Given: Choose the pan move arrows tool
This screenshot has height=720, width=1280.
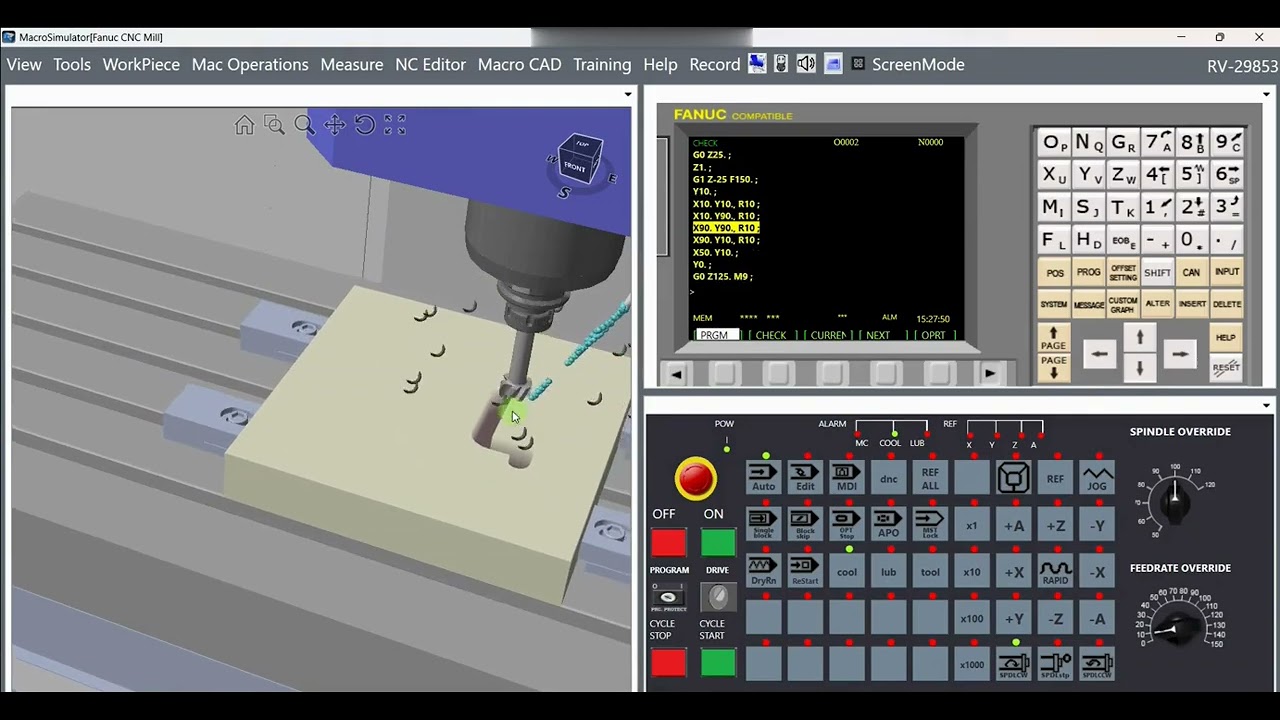Looking at the screenshot, I should click(334, 125).
